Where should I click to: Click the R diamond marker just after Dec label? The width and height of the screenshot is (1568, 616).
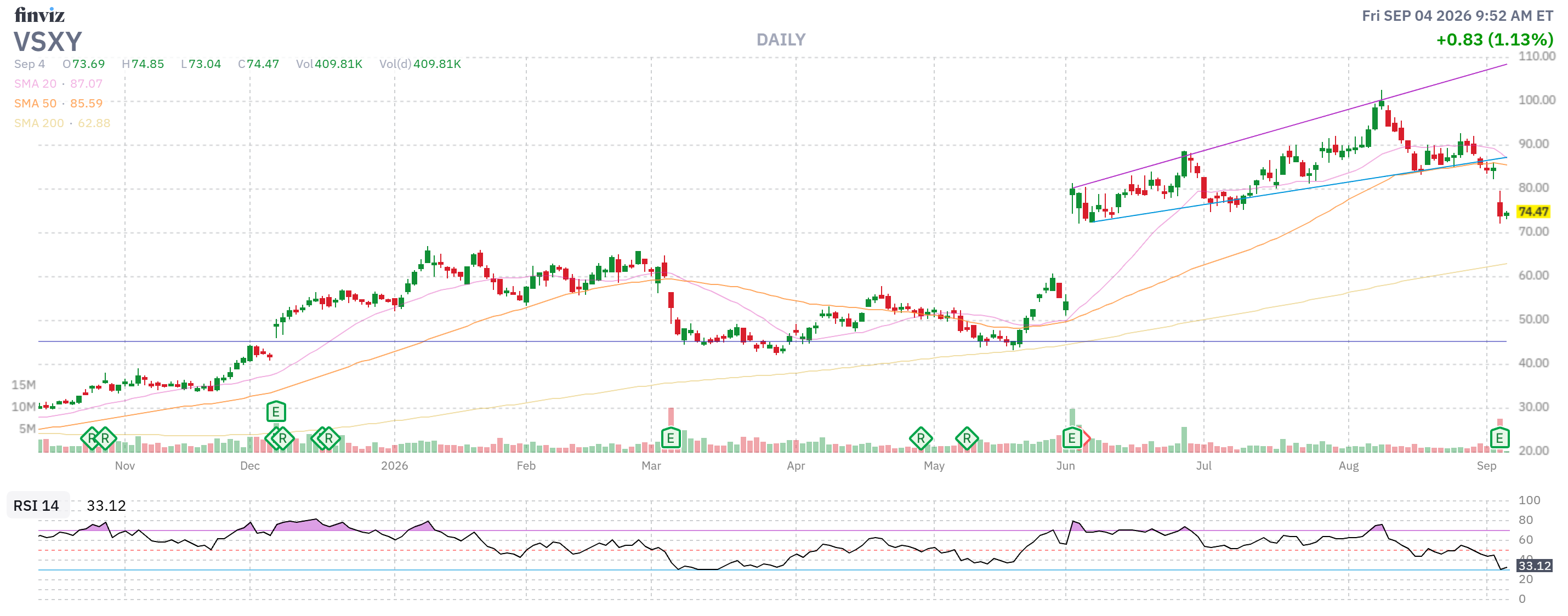pyautogui.click(x=282, y=438)
